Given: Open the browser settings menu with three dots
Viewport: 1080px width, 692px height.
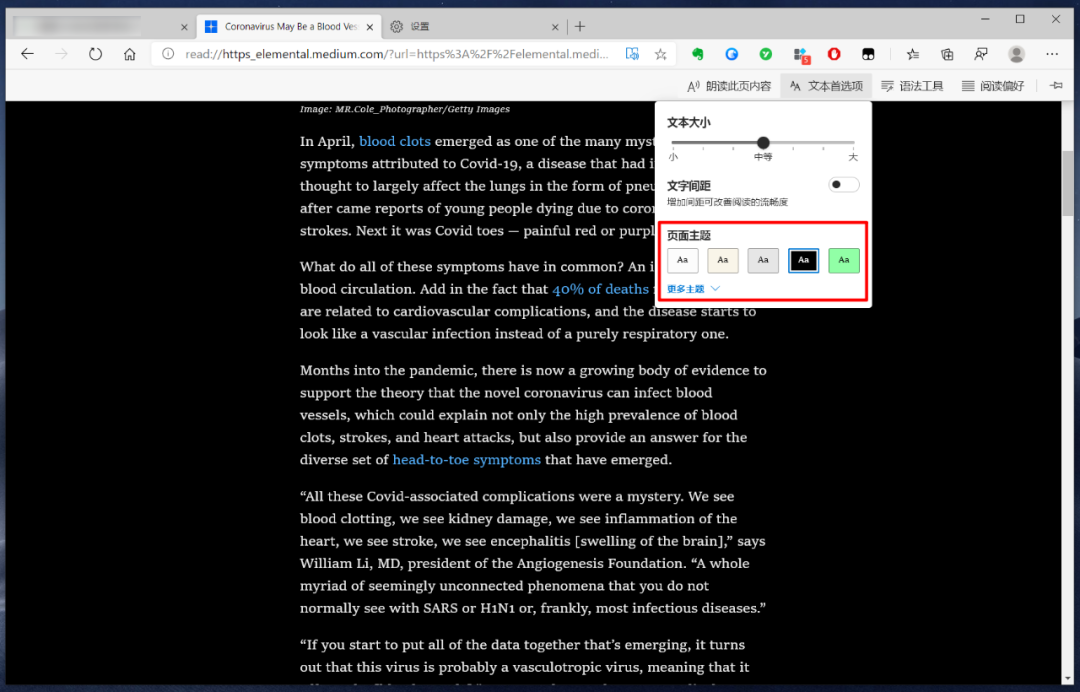Looking at the screenshot, I should point(1051,54).
